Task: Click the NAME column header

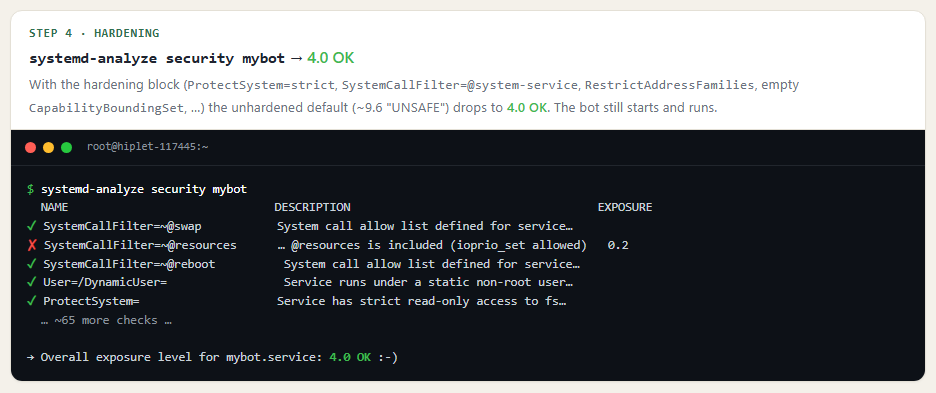Action: [x=54, y=208]
